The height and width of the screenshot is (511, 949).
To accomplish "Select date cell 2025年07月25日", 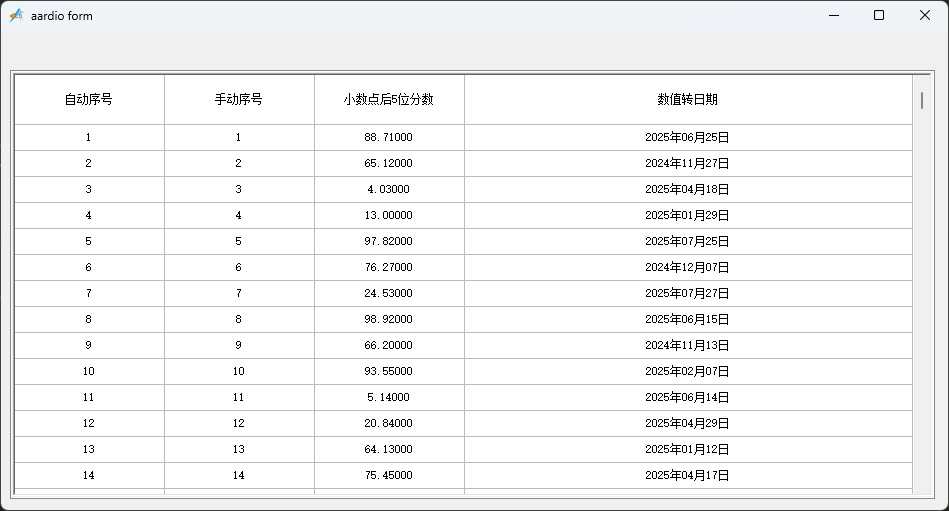I will click(x=688, y=242).
